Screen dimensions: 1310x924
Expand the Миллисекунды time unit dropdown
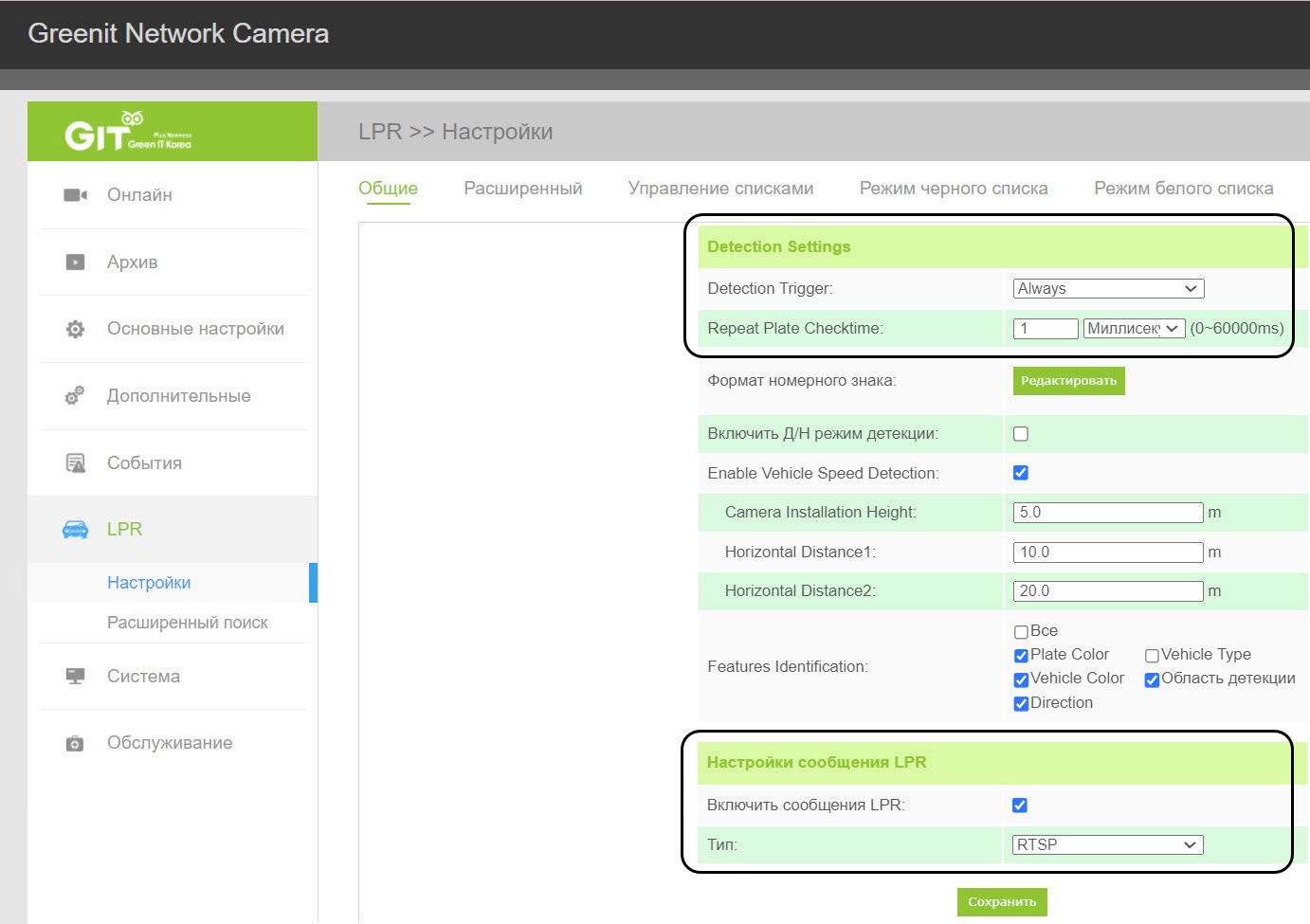coord(1134,329)
